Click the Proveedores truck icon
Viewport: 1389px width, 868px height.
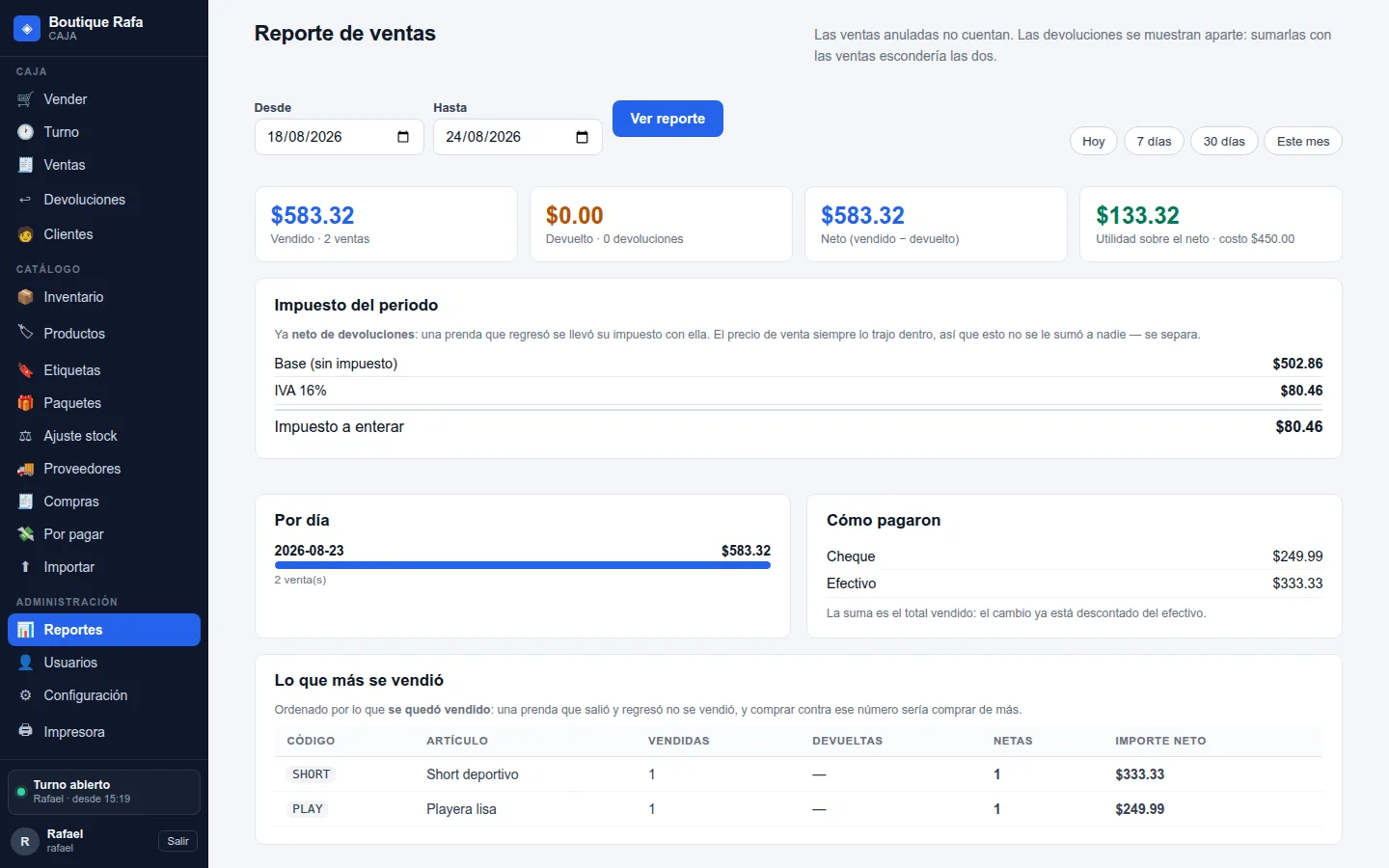click(x=26, y=469)
